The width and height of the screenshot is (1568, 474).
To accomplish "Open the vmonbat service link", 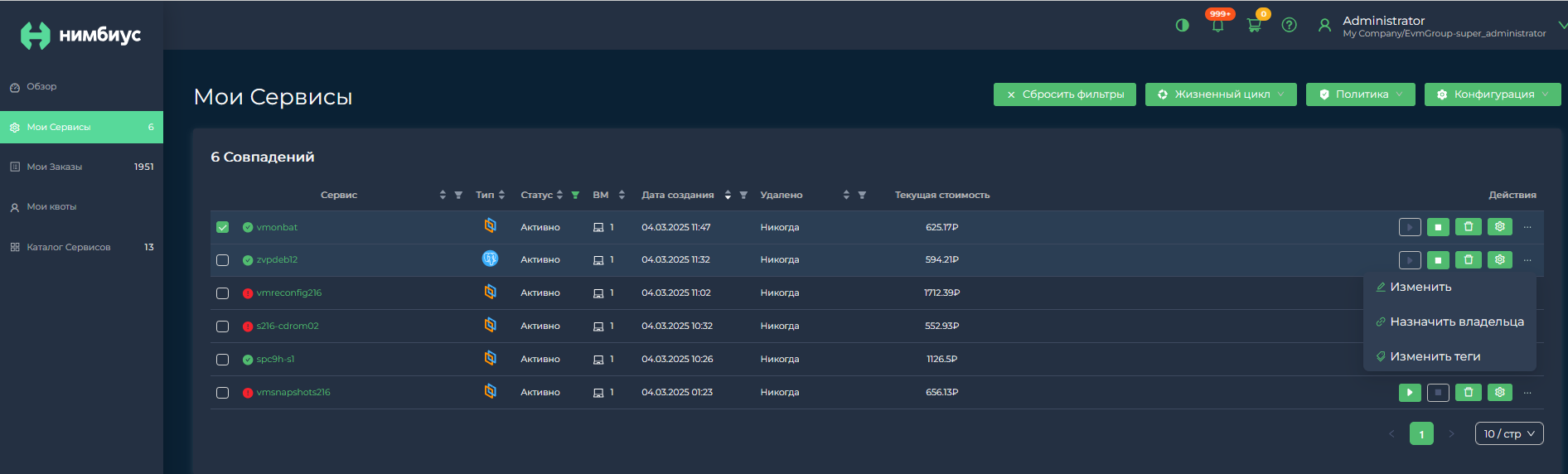I will [277, 227].
